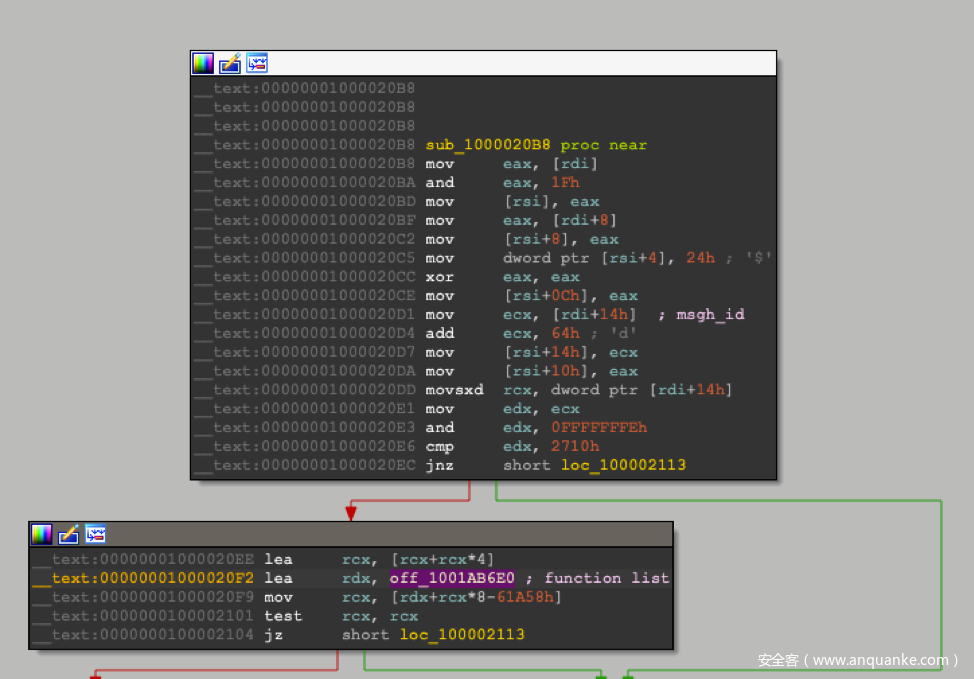Follow loc_100002113 in the jz instruction
This screenshot has width=974, height=679.
462,635
